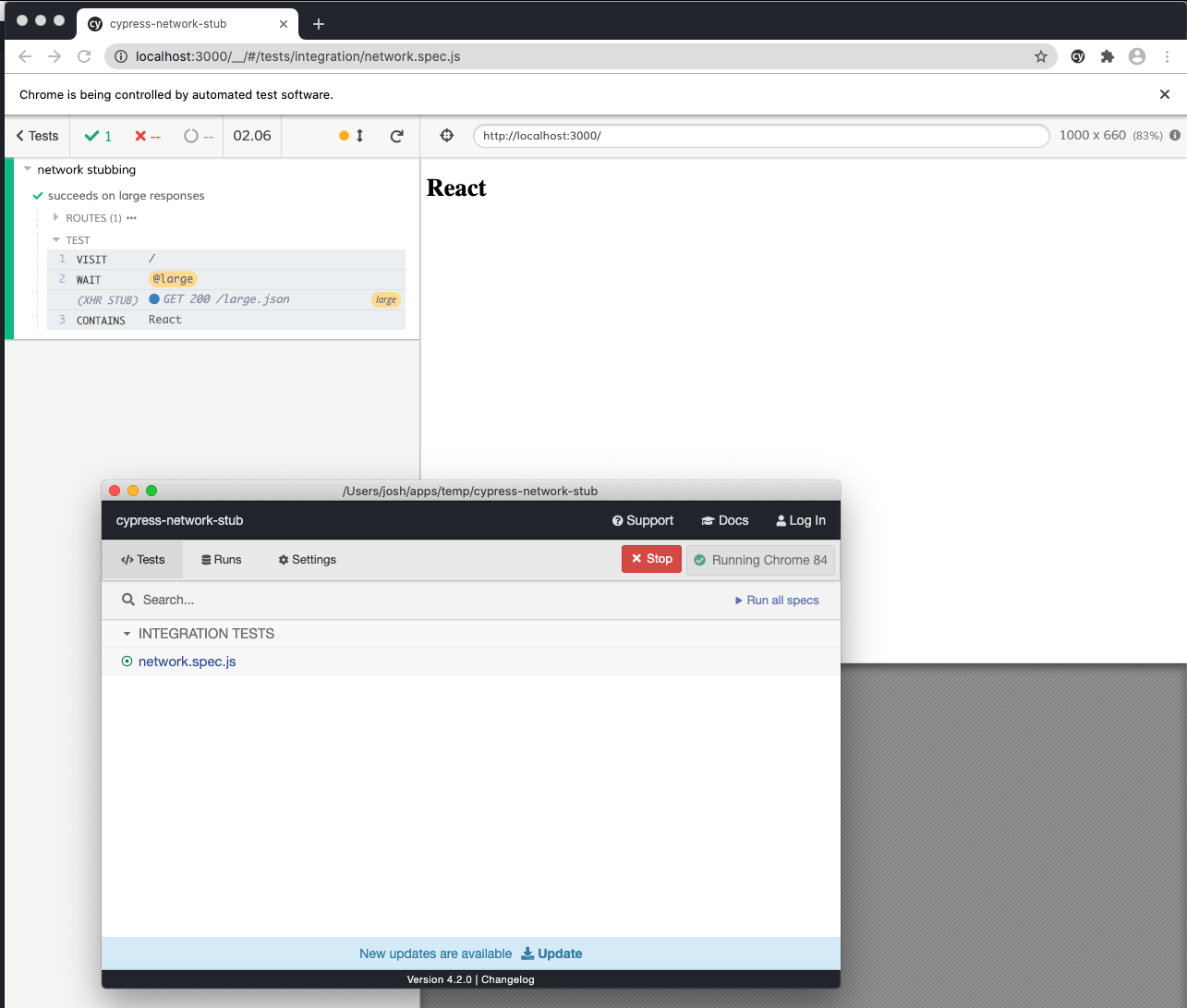The height and width of the screenshot is (1008, 1187).
Task: Click Log In in the Cypress app
Action: click(801, 520)
